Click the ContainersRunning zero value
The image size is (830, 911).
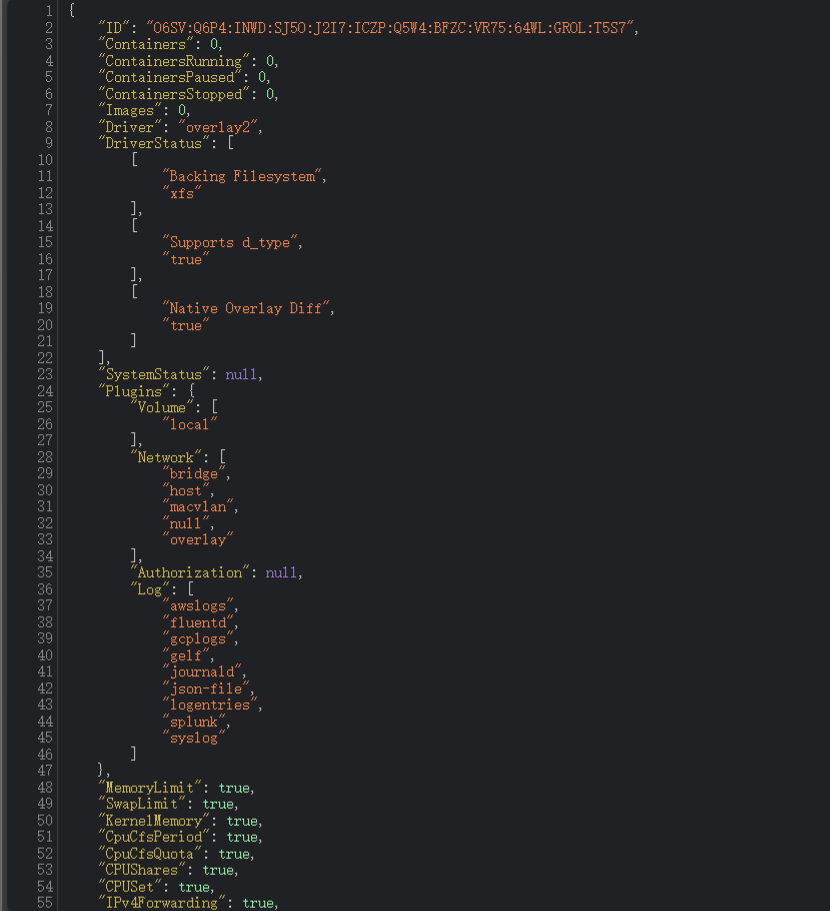tap(266, 60)
